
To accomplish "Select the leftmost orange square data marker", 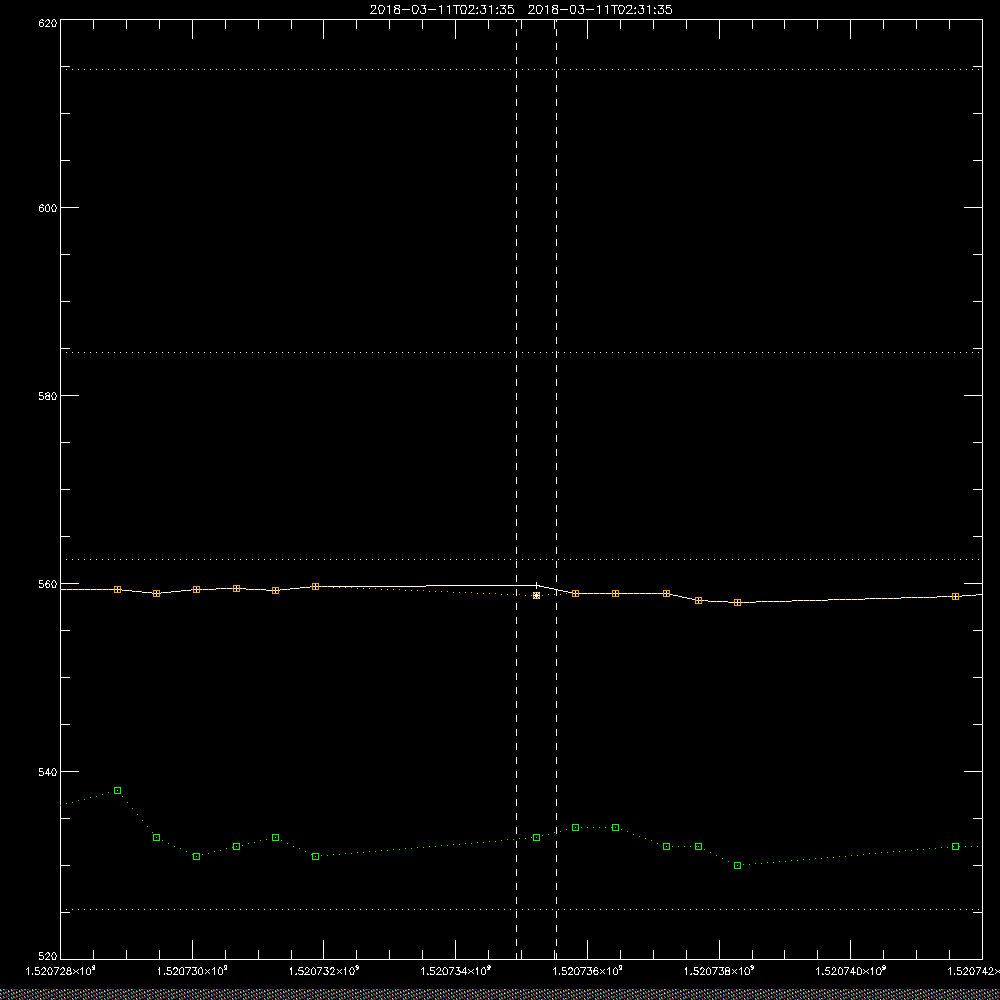I will point(117,589).
